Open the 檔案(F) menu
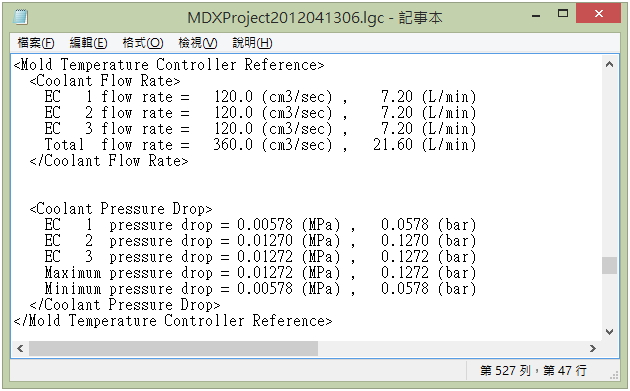Image resolution: width=630 pixels, height=391 pixels. [36, 43]
